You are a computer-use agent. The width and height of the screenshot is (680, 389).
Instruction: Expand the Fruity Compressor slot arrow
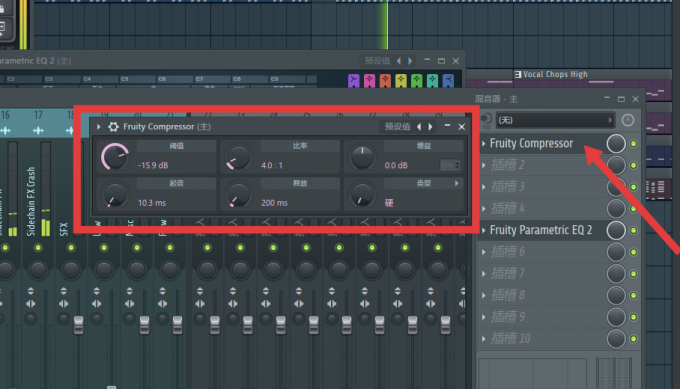click(484, 144)
